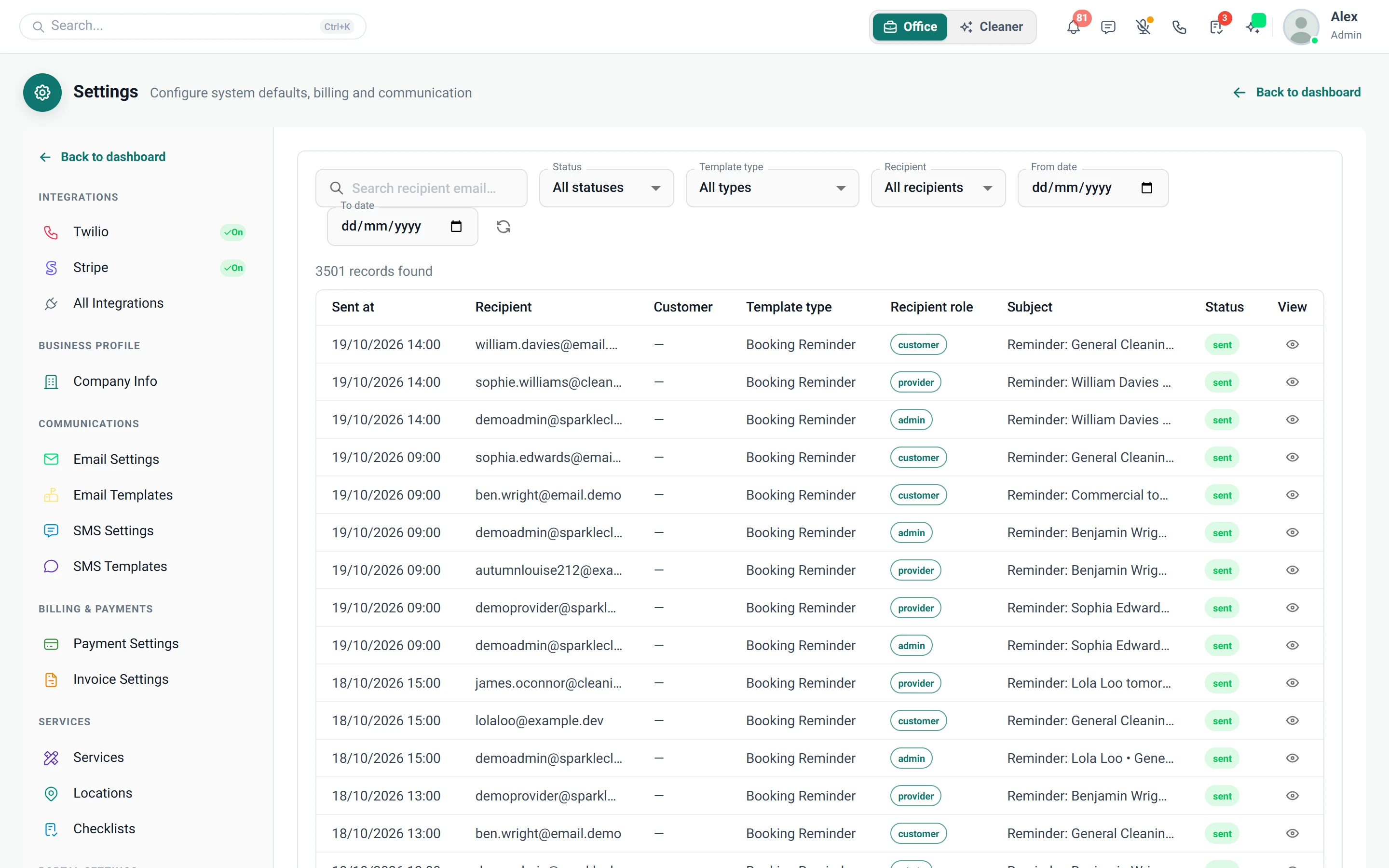This screenshot has height=868, width=1389.
Task: Click the sent status badge on the william.davies row
Action: (x=1222, y=344)
